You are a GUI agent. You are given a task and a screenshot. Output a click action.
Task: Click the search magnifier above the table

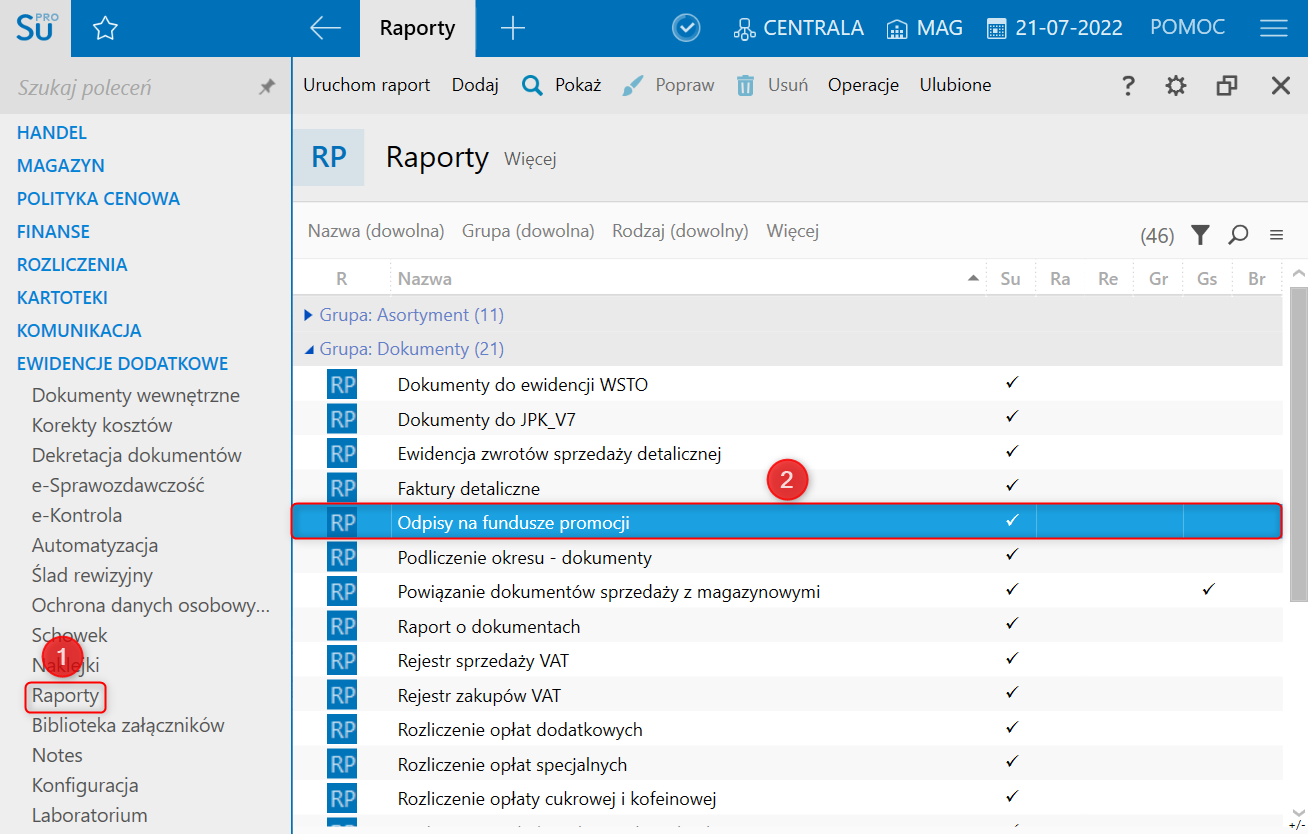tap(1238, 235)
